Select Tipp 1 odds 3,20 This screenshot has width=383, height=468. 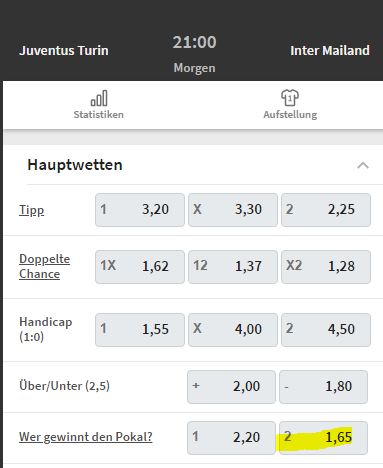pyautogui.click(x=140, y=210)
